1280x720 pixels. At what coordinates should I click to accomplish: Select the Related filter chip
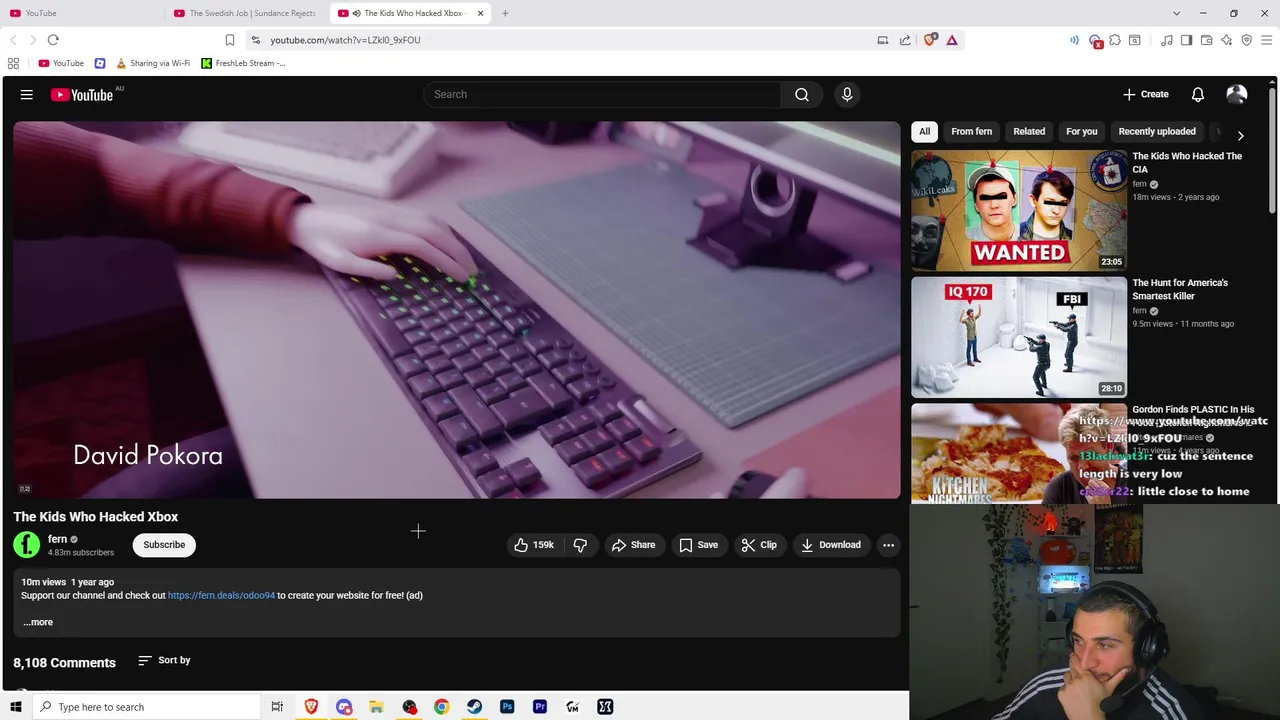1029,131
